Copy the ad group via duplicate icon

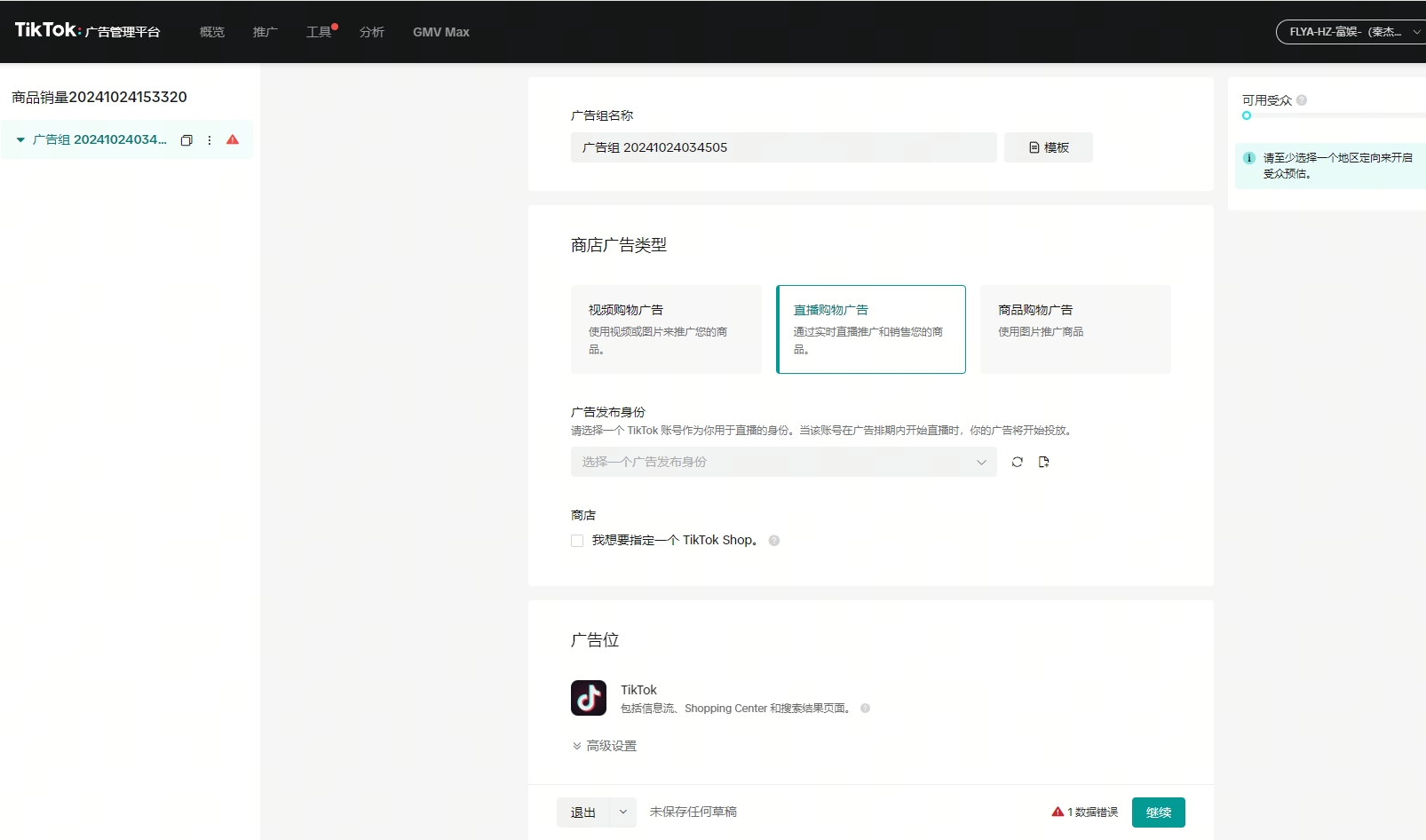(186, 140)
